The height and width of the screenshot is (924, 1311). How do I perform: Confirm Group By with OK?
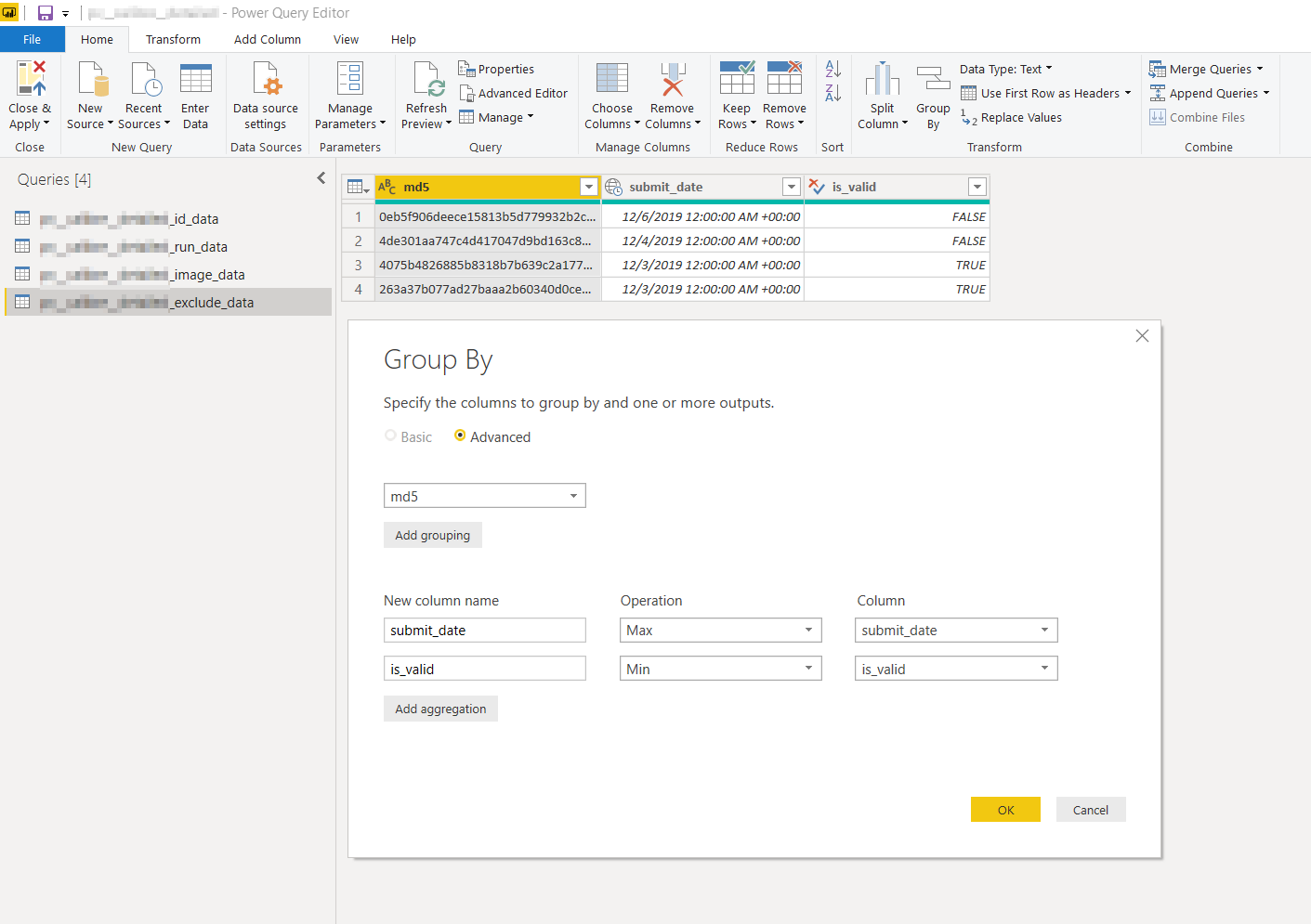tap(1005, 810)
